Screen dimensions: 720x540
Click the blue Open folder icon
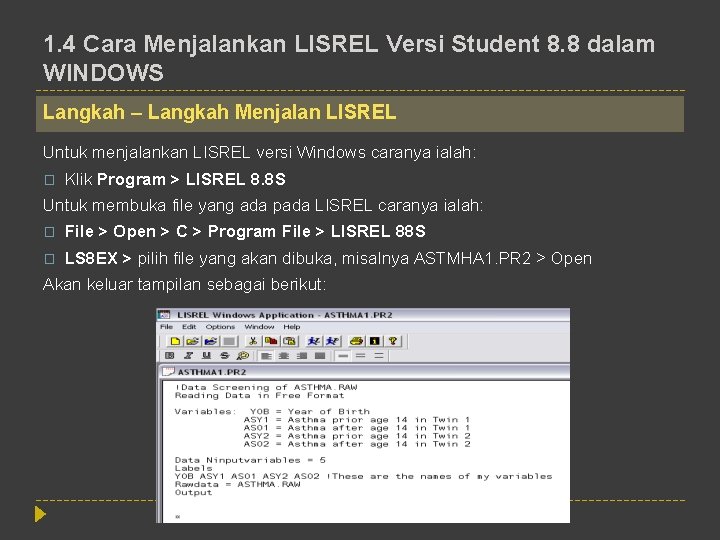(210, 341)
